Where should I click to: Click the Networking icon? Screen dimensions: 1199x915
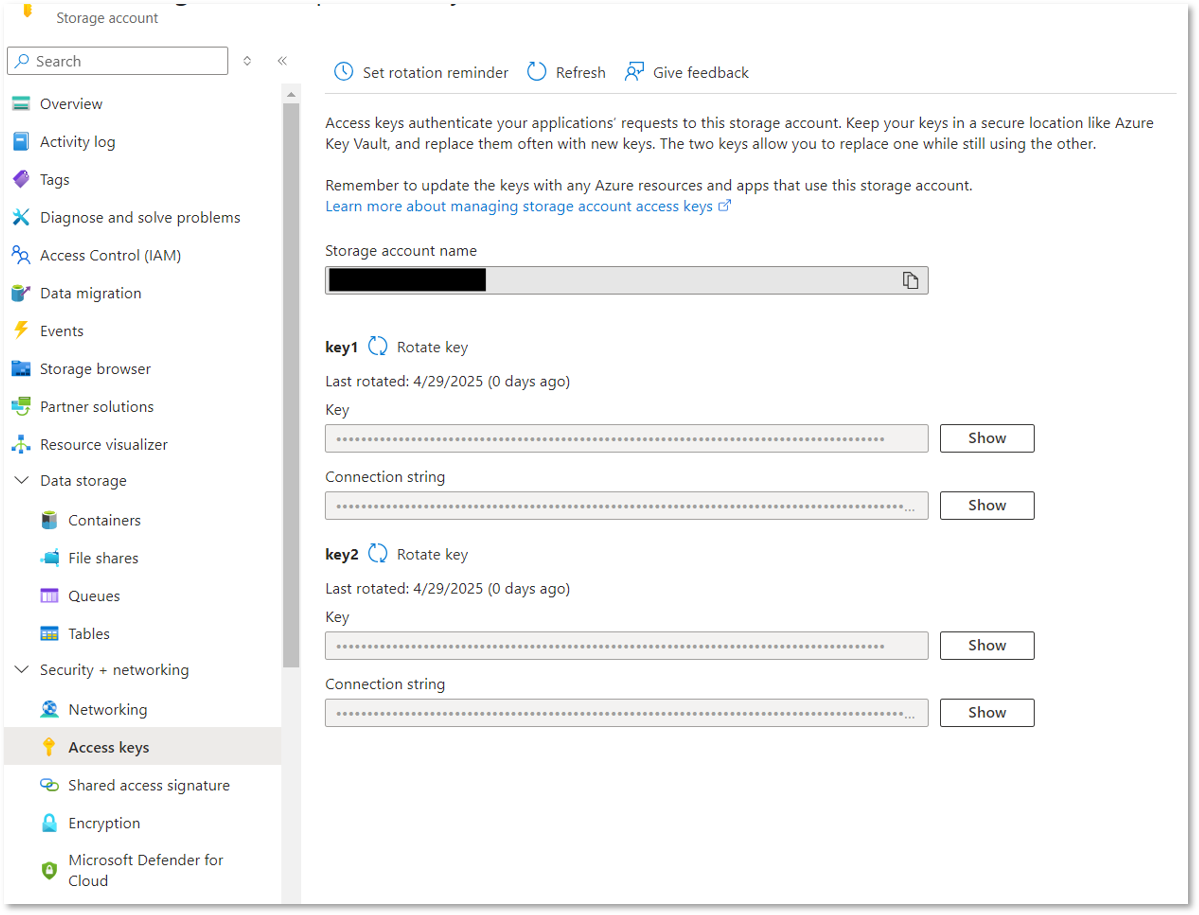coord(50,709)
